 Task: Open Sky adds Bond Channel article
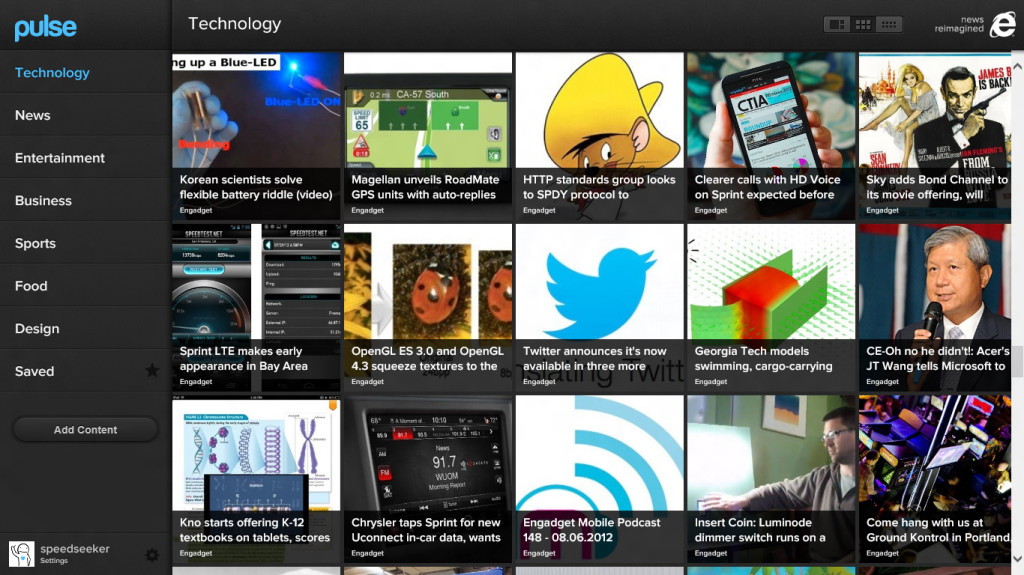click(x=935, y=136)
